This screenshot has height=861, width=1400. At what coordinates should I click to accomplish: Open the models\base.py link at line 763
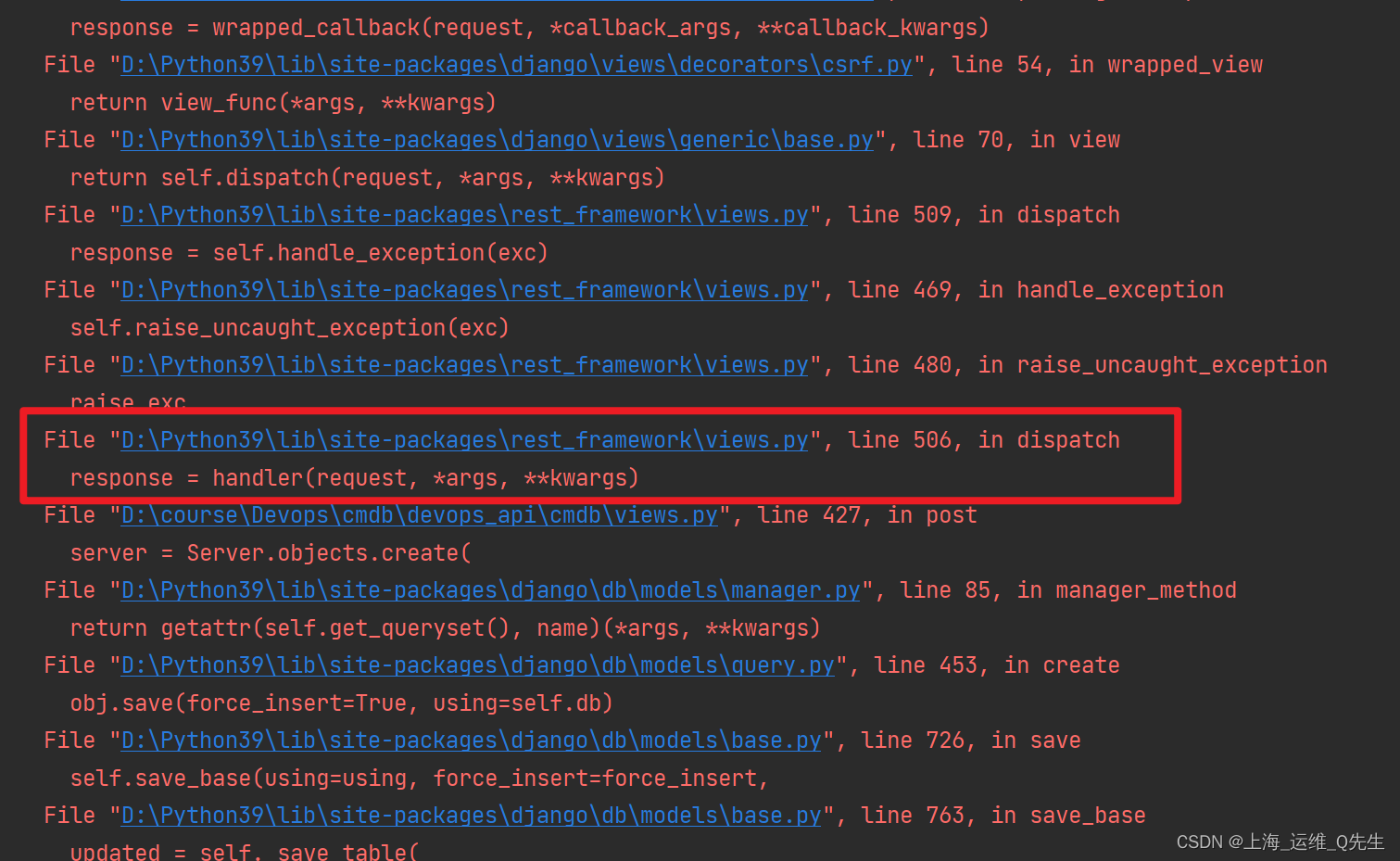tap(472, 816)
